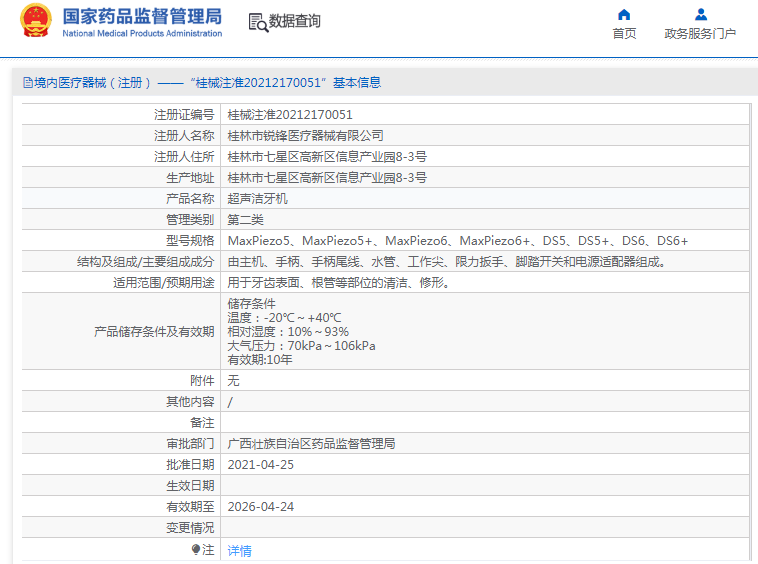758x564 pixels.
Task: Click 首页 navigation label
Action: pos(624,33)
